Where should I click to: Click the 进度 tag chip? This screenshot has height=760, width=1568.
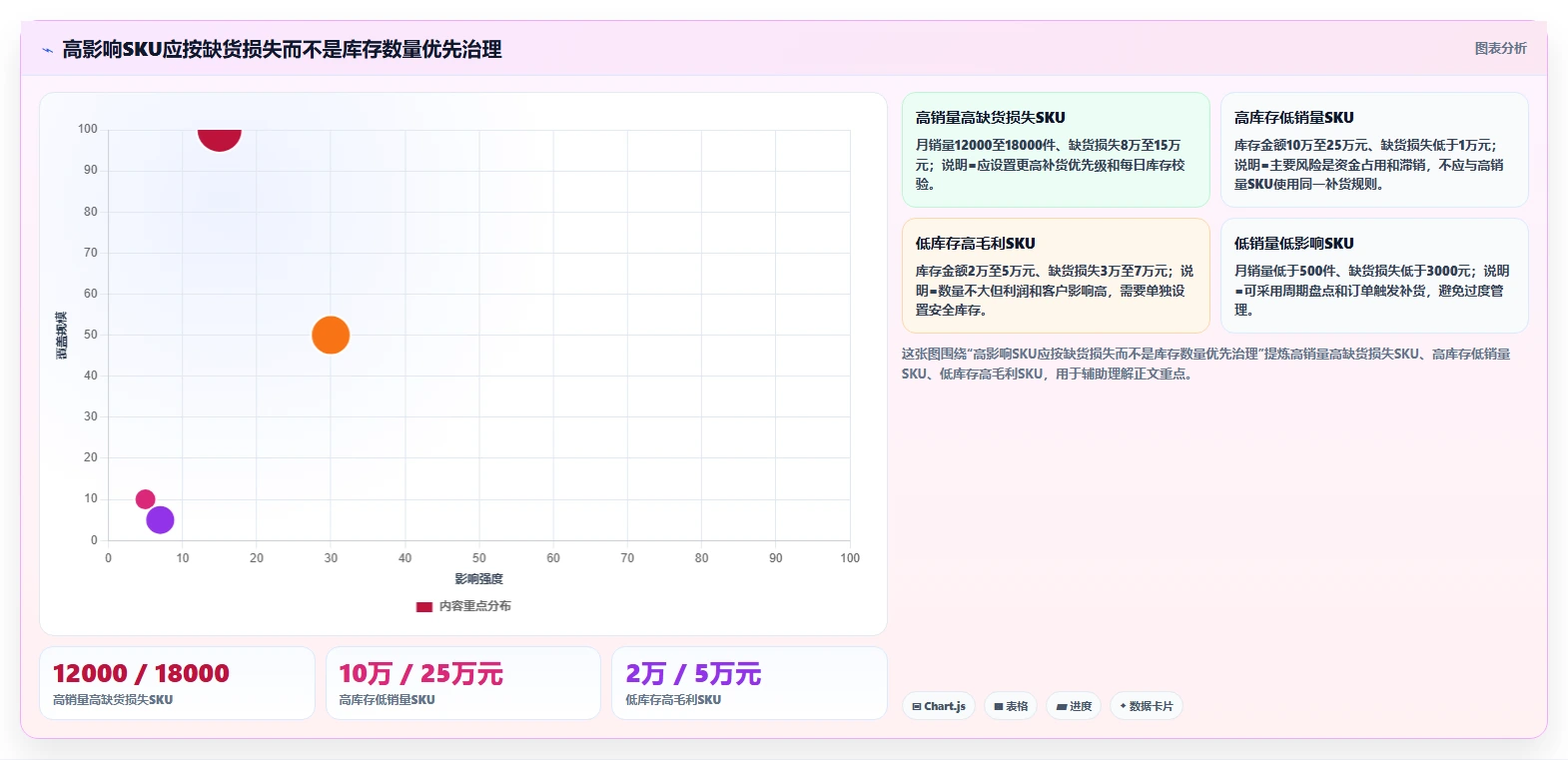pos(1074,706)
